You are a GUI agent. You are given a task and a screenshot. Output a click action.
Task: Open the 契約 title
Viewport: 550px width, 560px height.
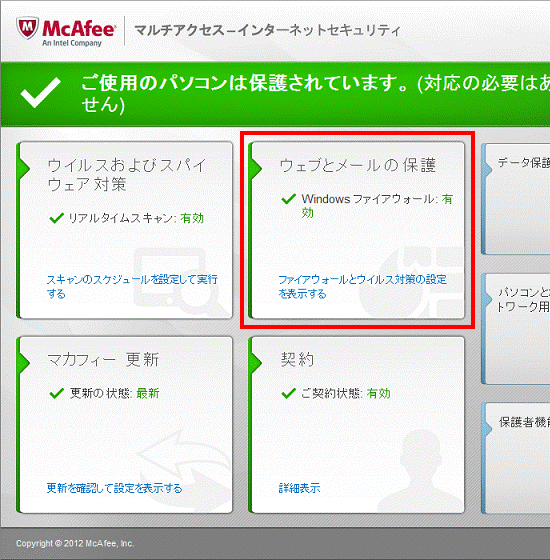[297, 359]
